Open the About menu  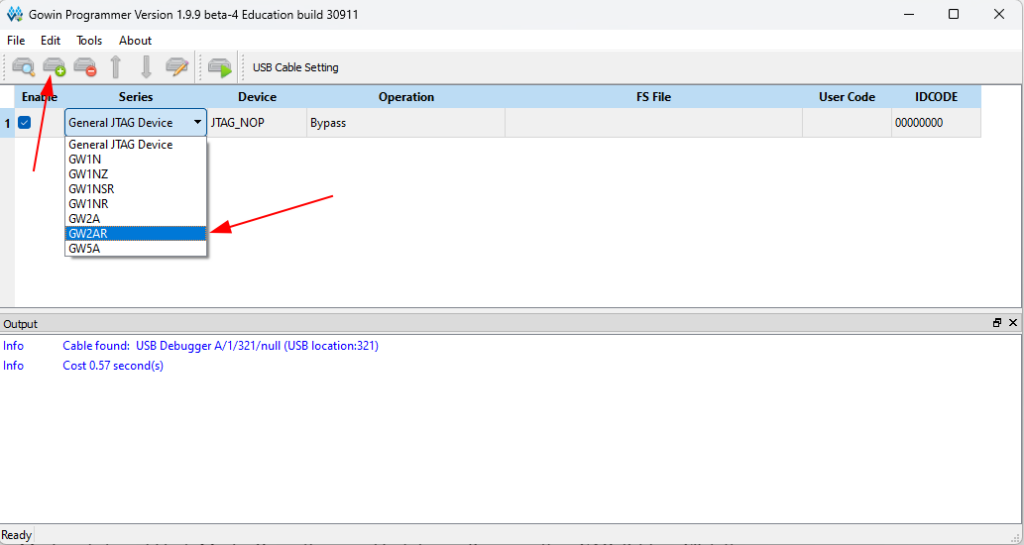click(x=135, y=40)
